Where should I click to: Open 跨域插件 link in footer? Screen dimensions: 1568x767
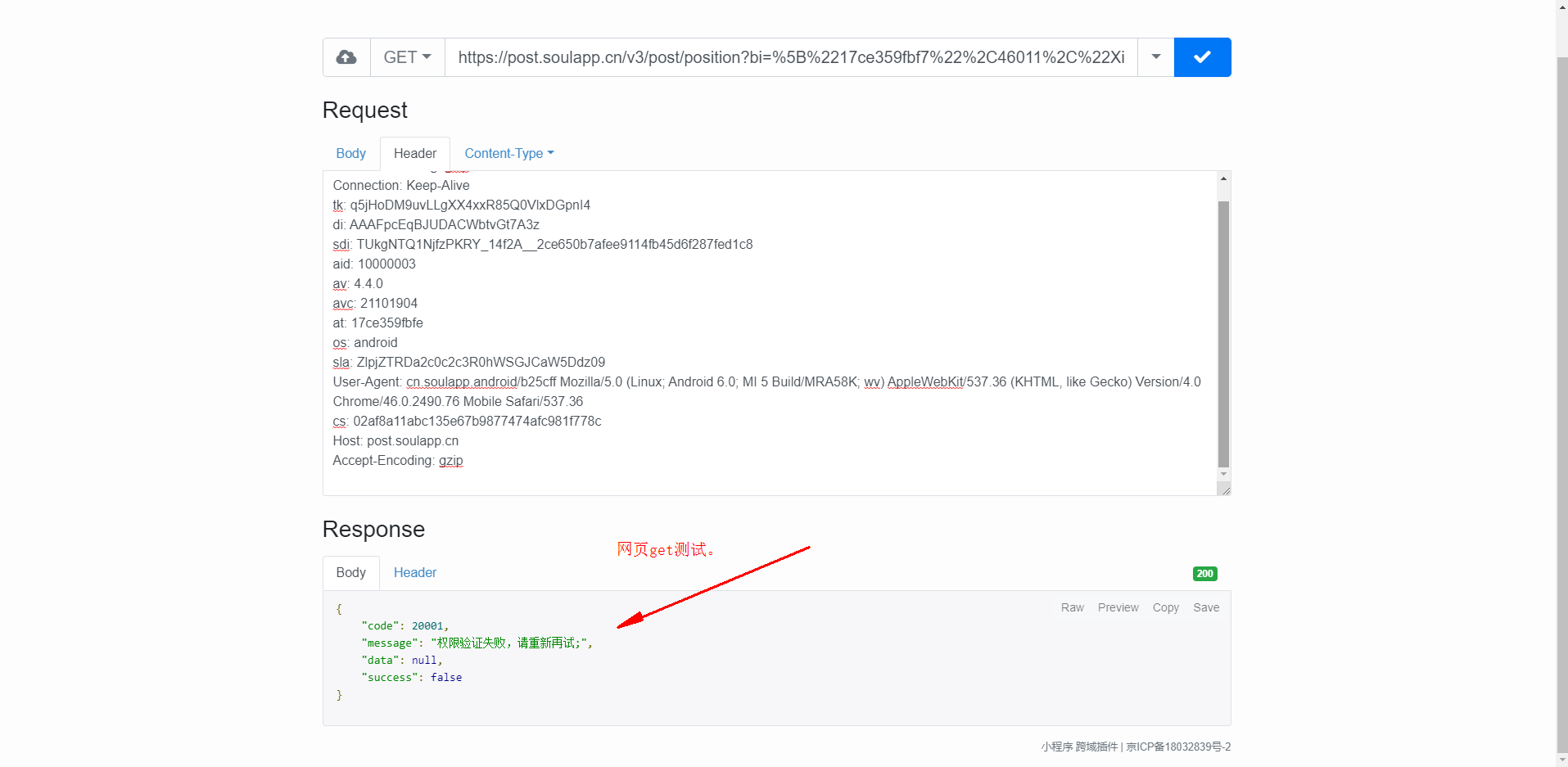coord(1096,747)
